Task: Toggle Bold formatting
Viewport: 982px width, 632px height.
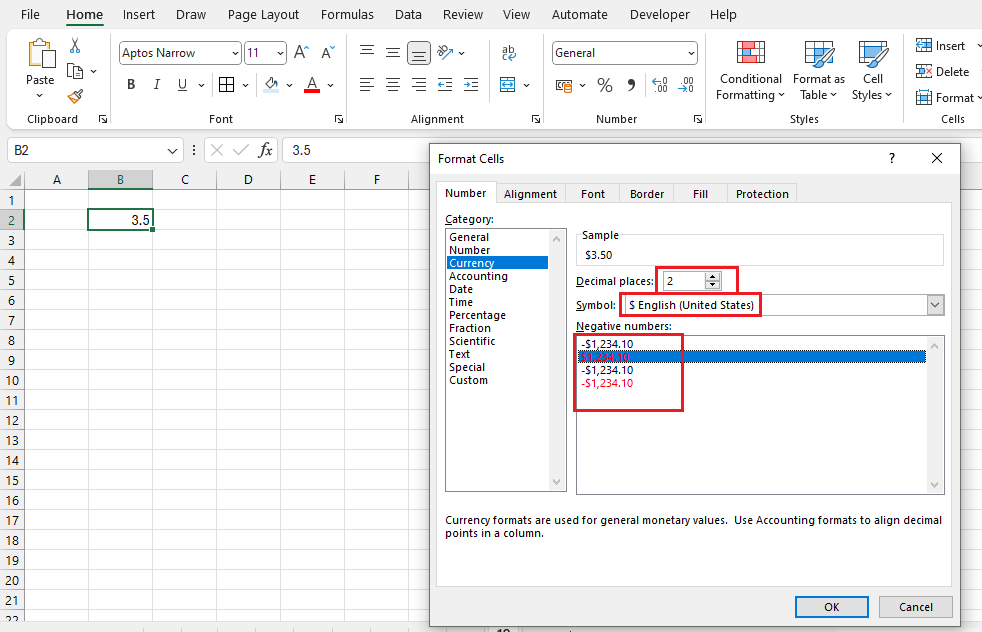Action: 131,85
